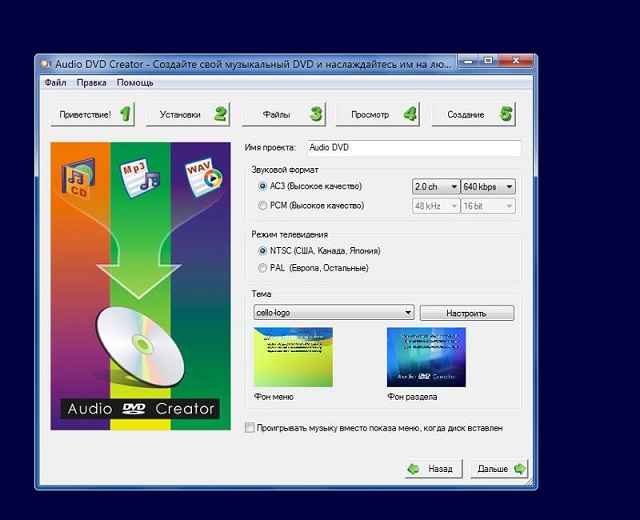The width and height of the screenshot is (640, 520).
Task: Click the green number 4 step icon
Action: (410, 114)
